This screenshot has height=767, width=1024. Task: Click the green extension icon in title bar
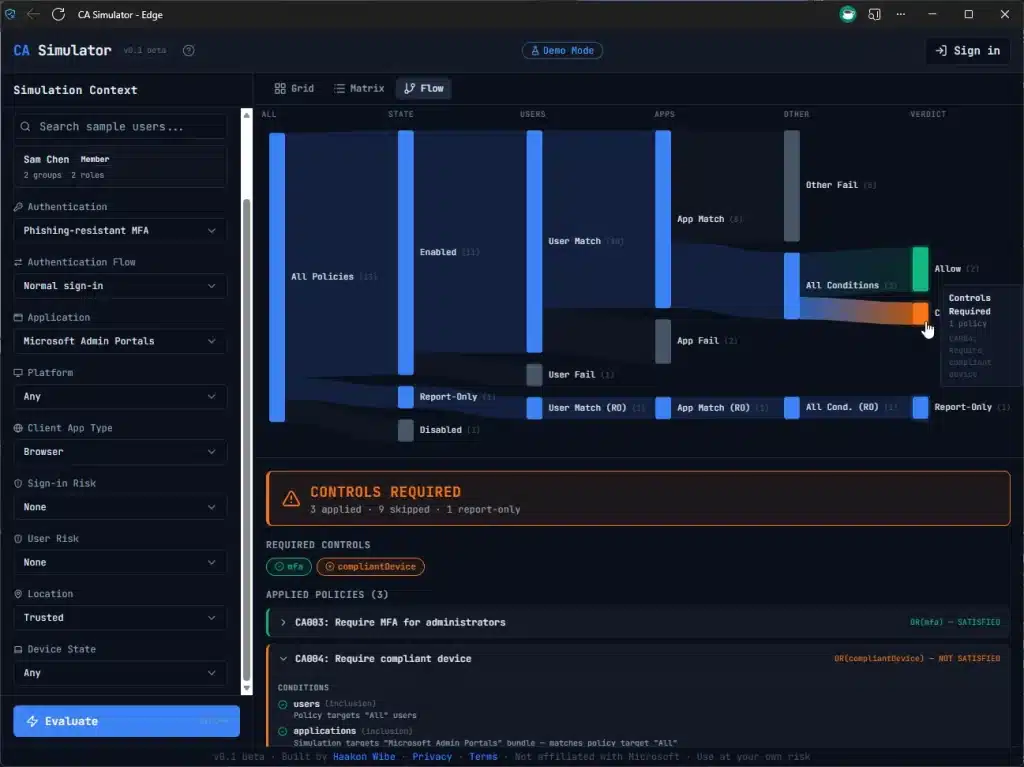[847, 15]
